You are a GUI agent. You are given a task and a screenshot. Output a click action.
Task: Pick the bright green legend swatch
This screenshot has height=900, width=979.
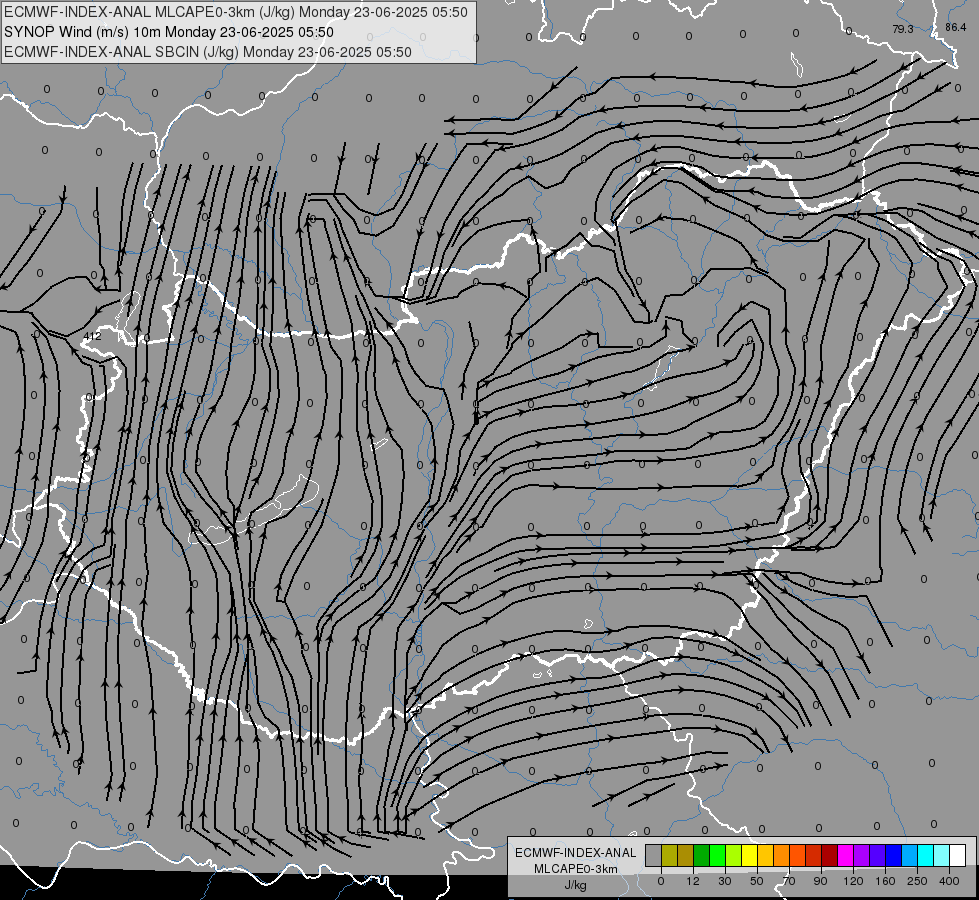coord(717,855)
